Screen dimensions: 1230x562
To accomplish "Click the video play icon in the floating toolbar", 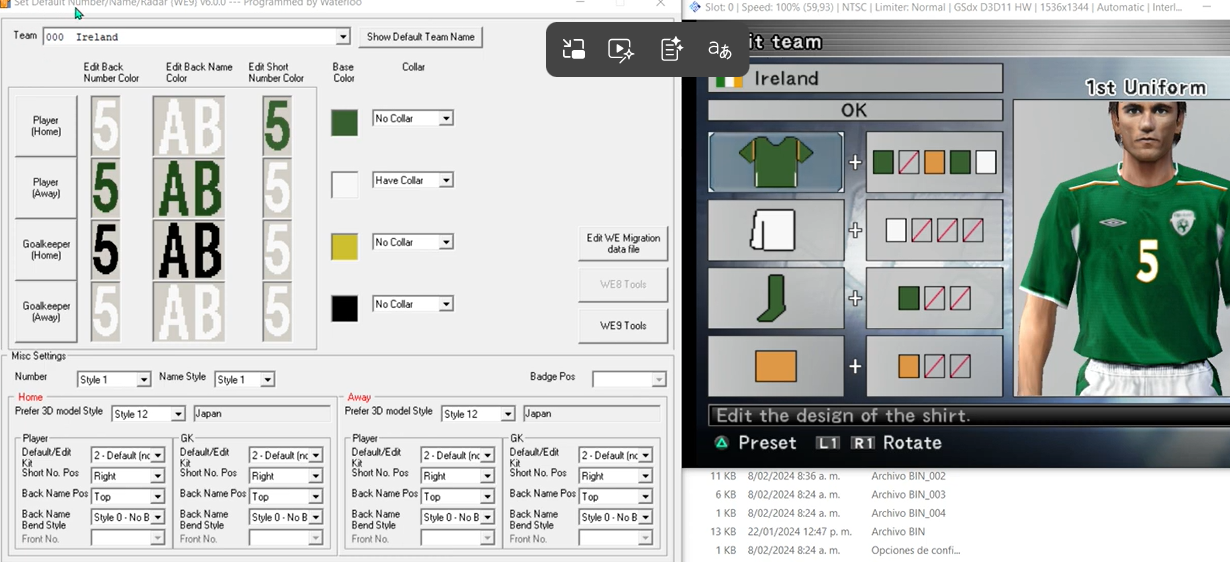I will click(621, 49).
